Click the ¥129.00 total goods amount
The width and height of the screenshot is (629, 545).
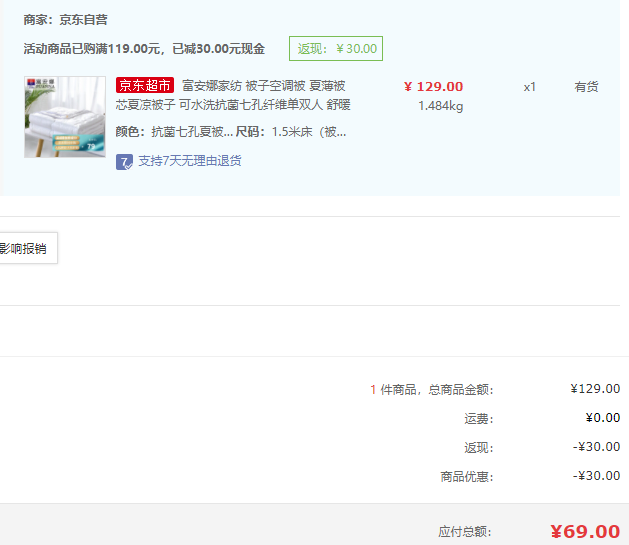point(595,389)
